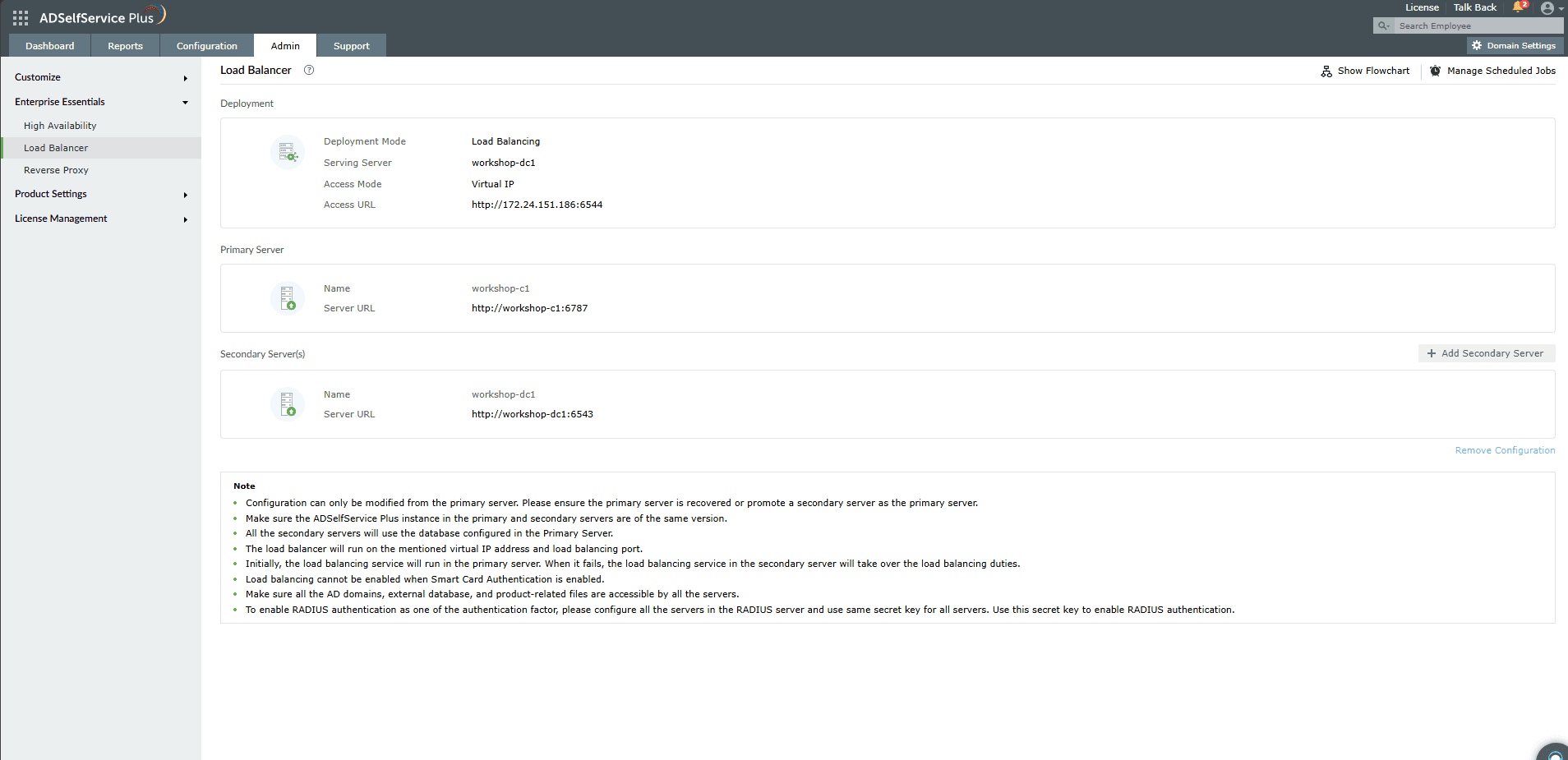The height and width of the screenshot is (760, 1568).
Task: Click Manage Scheduled Jobs link
Action: pos(1501,71)
